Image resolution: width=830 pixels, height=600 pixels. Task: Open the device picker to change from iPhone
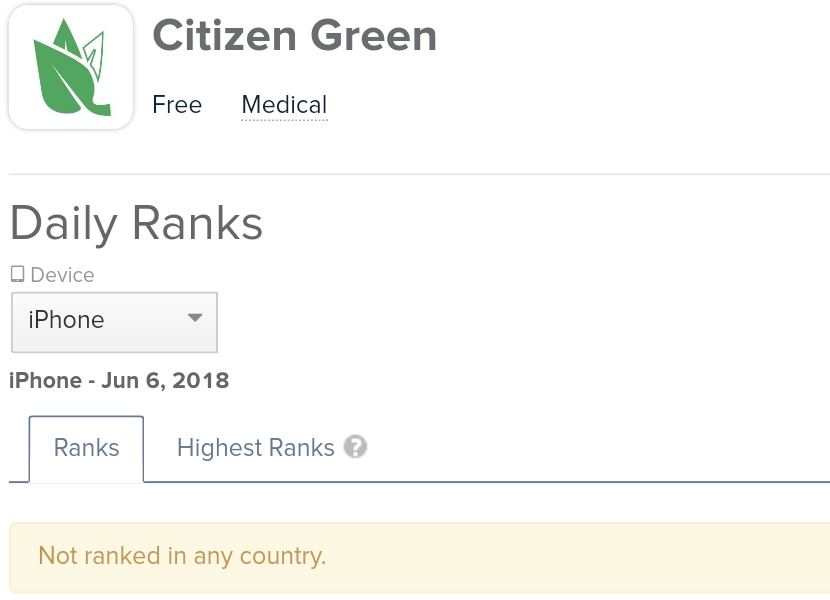pyautogui.click(x=113, y=321)
